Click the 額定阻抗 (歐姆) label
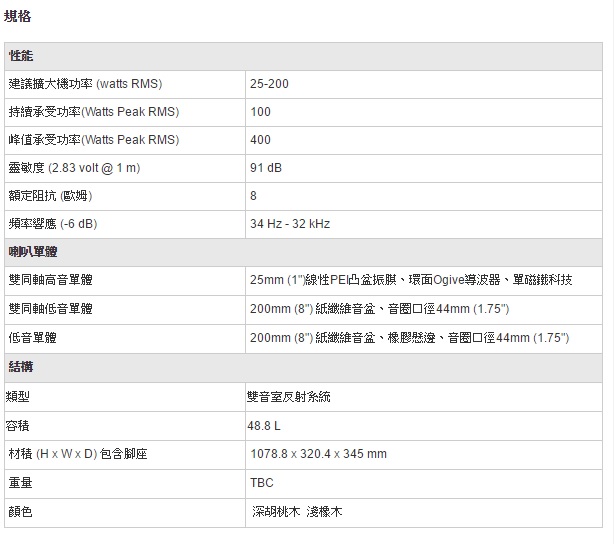Viewport: 614px width, 544px height. 48,196
